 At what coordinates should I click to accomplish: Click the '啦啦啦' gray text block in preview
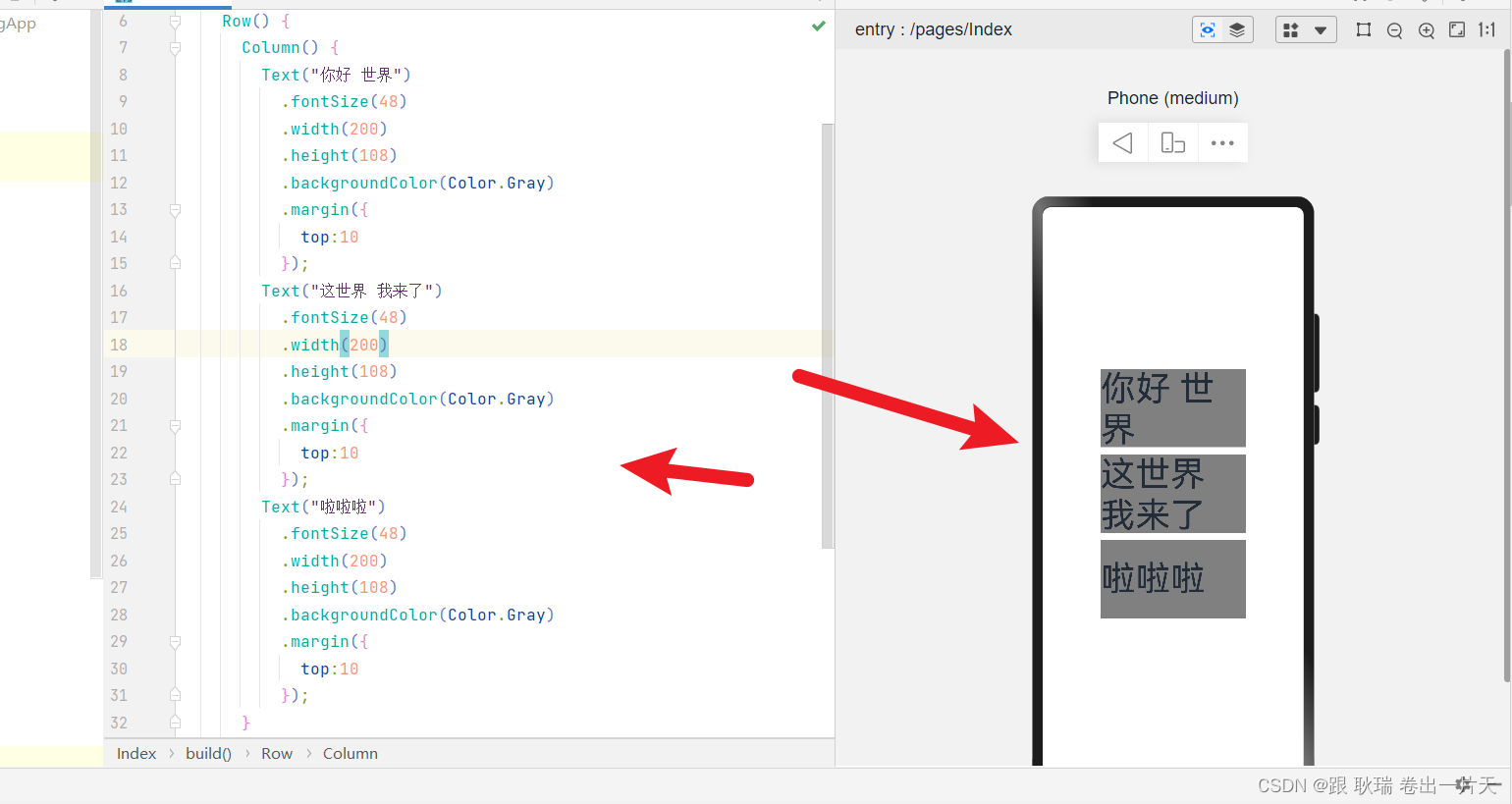1173,579
